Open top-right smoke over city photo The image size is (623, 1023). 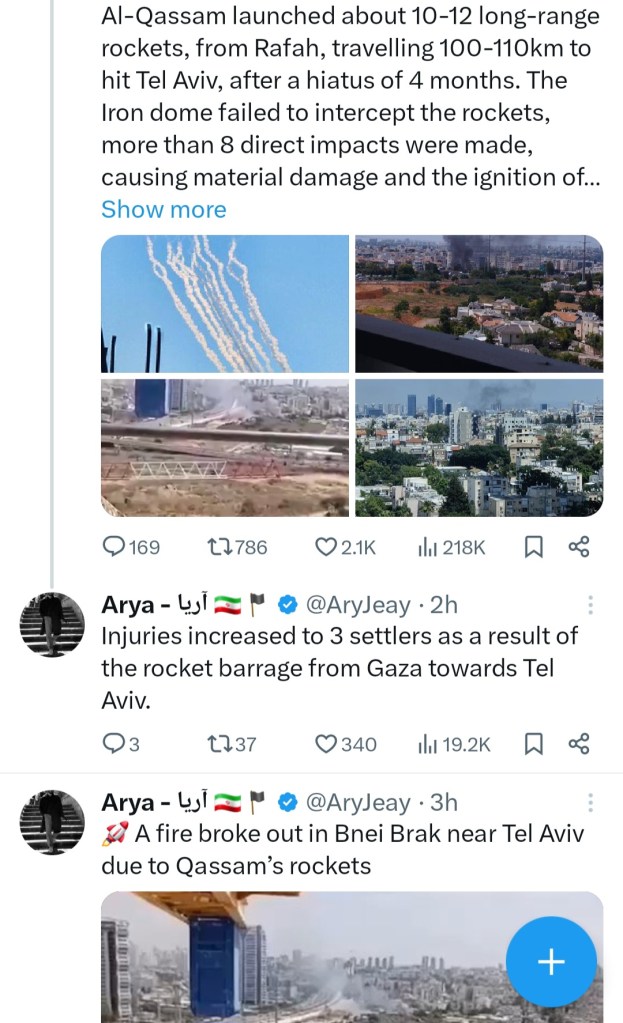[x=479, y=304]
